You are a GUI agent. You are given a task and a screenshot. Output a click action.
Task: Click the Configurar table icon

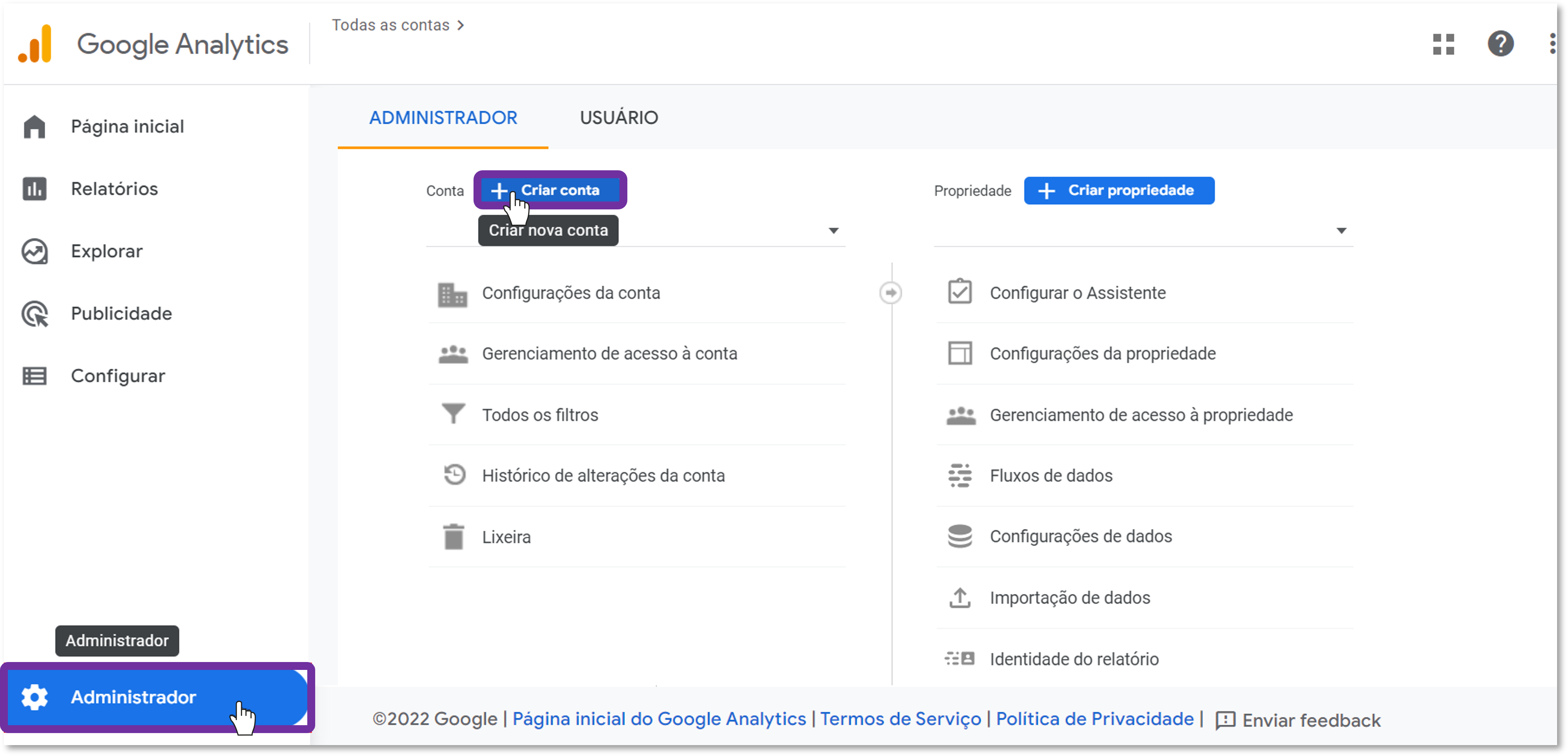point(34,376)
